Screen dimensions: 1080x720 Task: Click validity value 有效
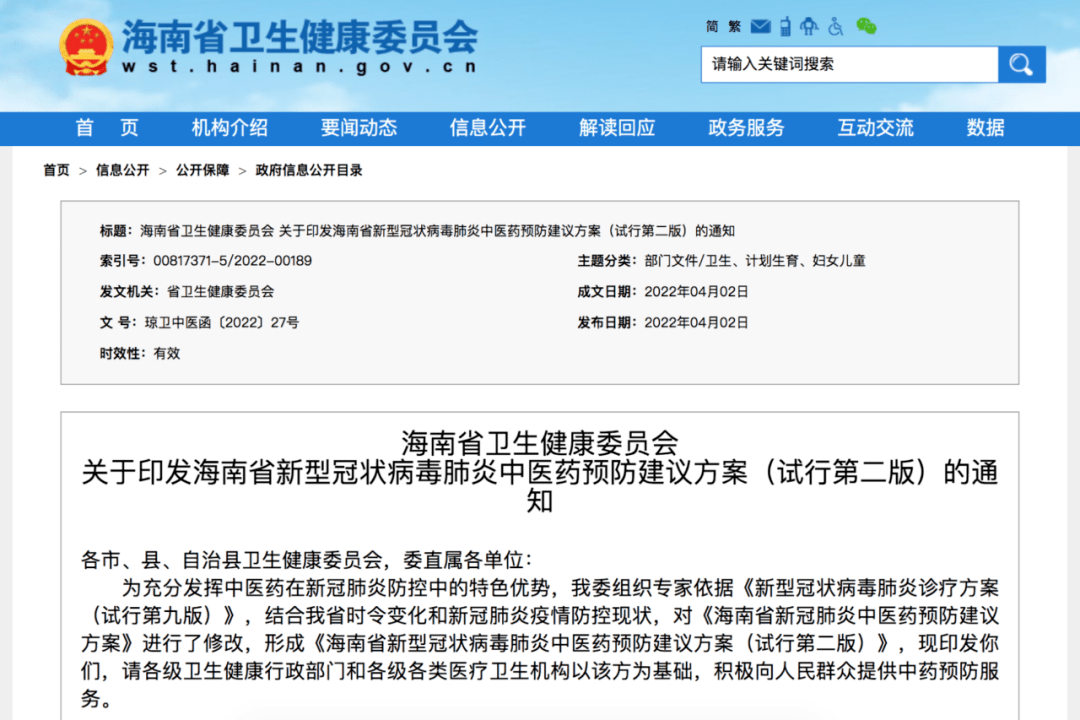pyautogui.click(x=167, y=353)
